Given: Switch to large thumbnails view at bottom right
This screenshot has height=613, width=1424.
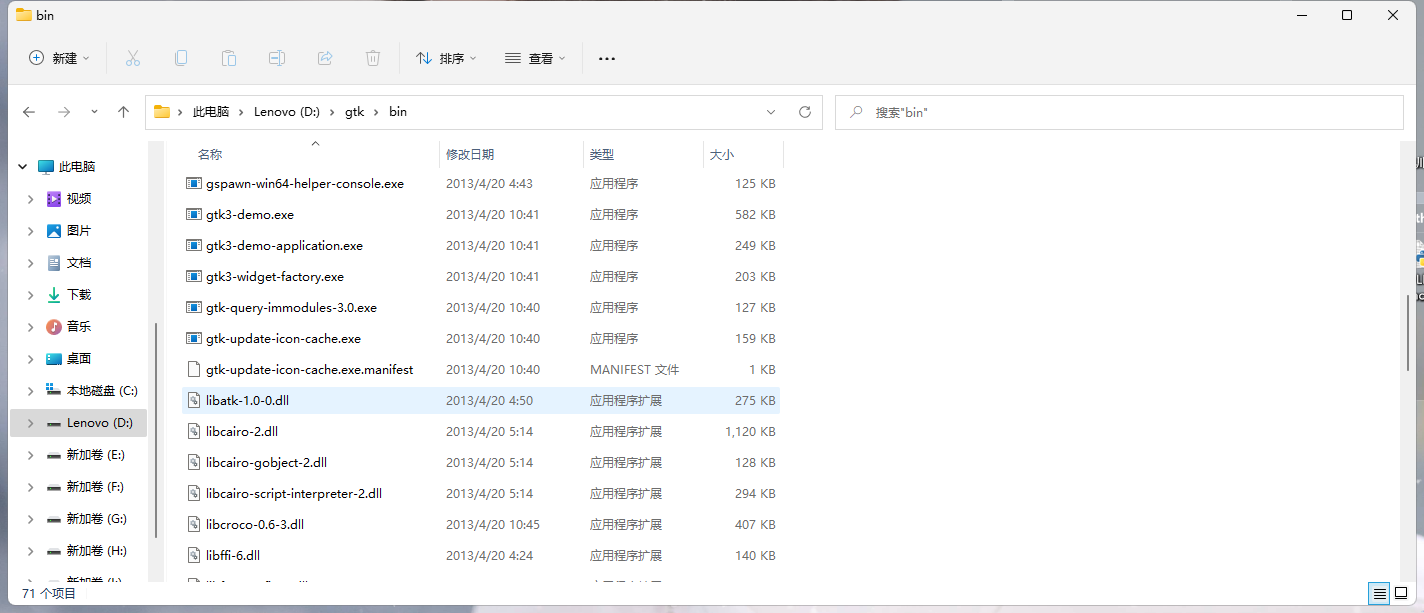Looking at the screenshot, I should pyautogui.click(x=1402, y=593).
